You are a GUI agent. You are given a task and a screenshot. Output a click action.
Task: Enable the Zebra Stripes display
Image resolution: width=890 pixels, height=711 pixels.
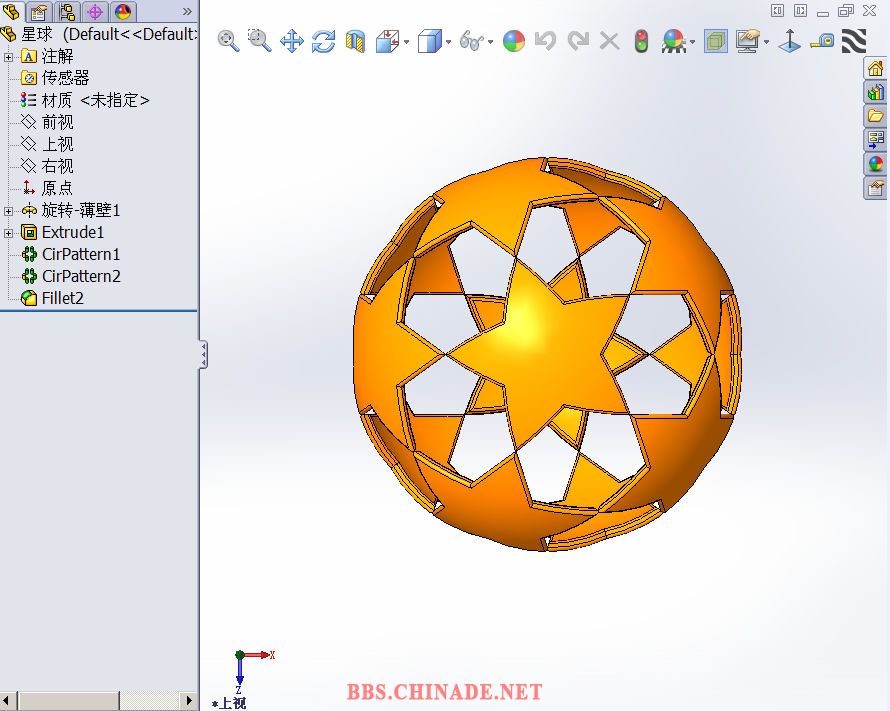tap(853, 41)
